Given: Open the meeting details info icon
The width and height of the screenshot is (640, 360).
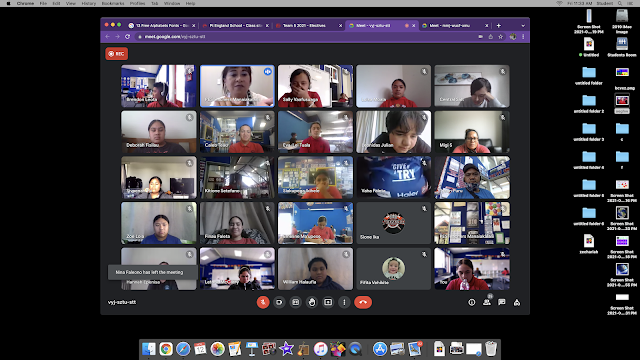Looking at the screenshot, I should 471,302.
